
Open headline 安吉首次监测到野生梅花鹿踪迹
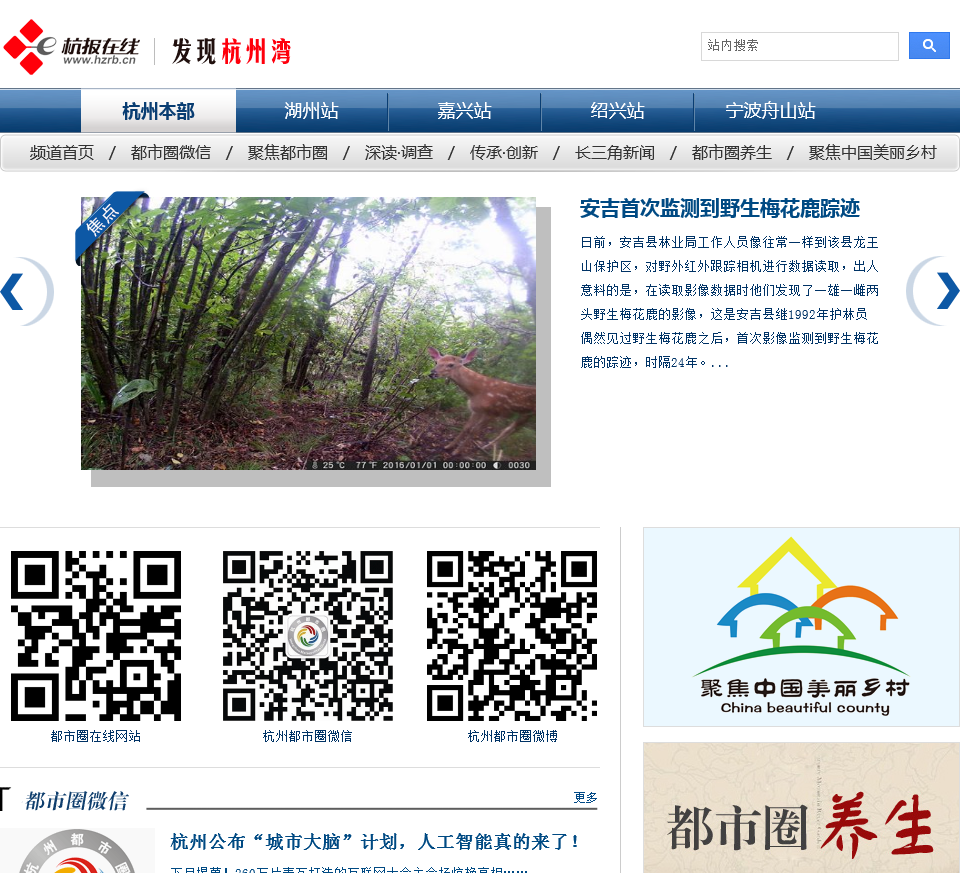[x=719, y=209]
